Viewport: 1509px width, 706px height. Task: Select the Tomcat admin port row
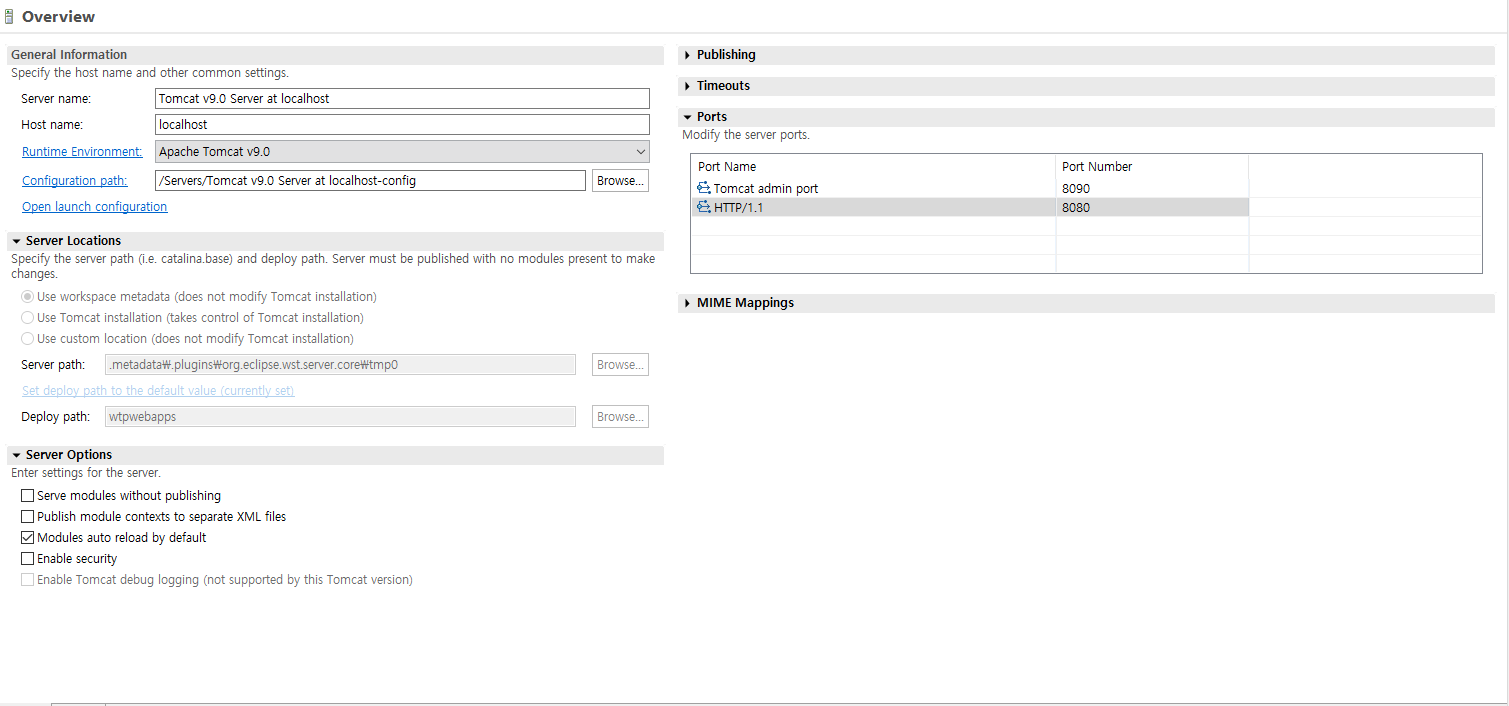pyautogui.click(x=970, y=188)
